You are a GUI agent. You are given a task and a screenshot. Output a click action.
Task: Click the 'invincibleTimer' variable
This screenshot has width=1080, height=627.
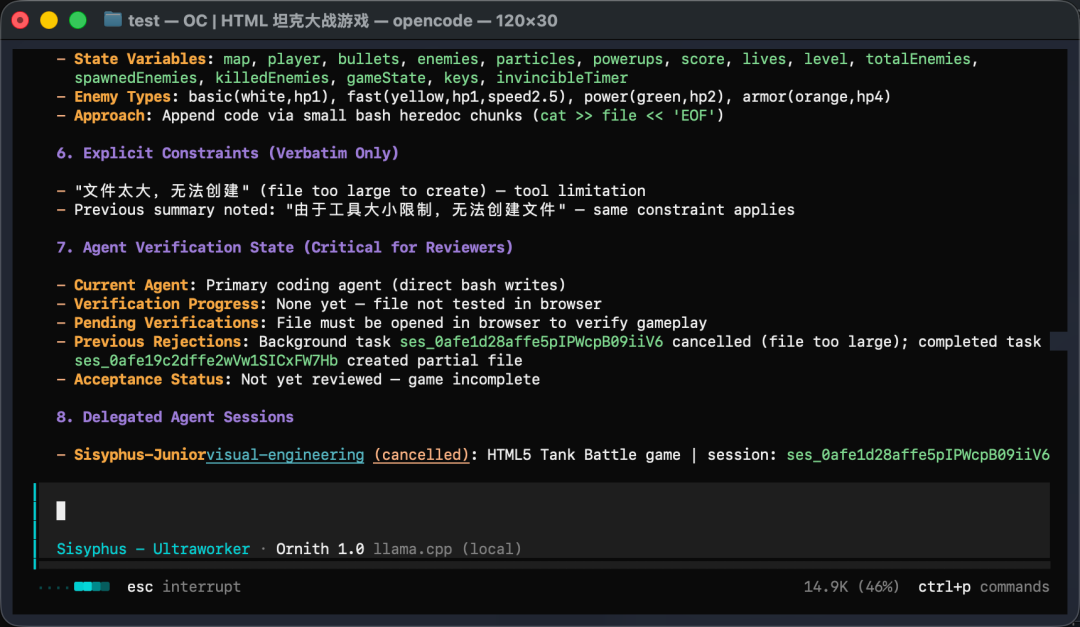click(562, 78)
